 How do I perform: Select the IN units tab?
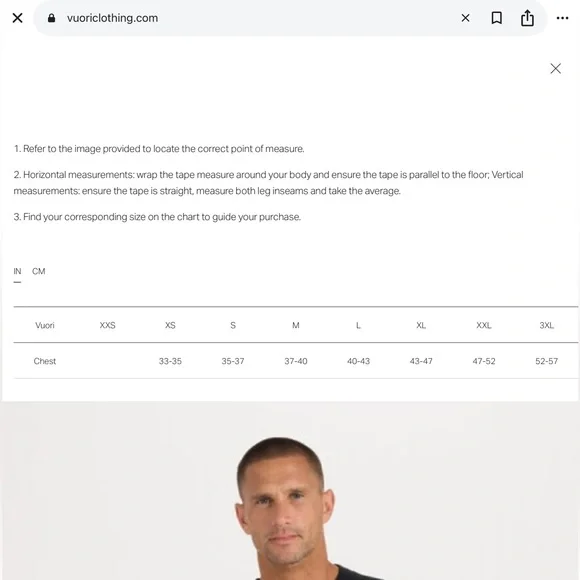click(17, 271)
